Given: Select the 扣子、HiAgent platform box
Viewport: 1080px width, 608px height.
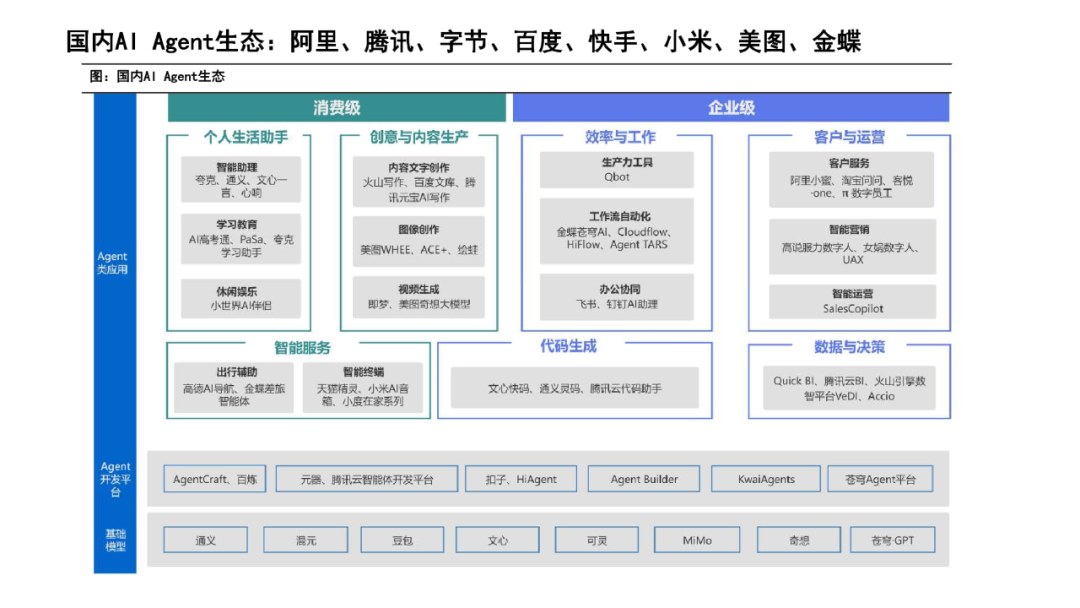Looking at the screenshot, I should click(x=521, y=479).
